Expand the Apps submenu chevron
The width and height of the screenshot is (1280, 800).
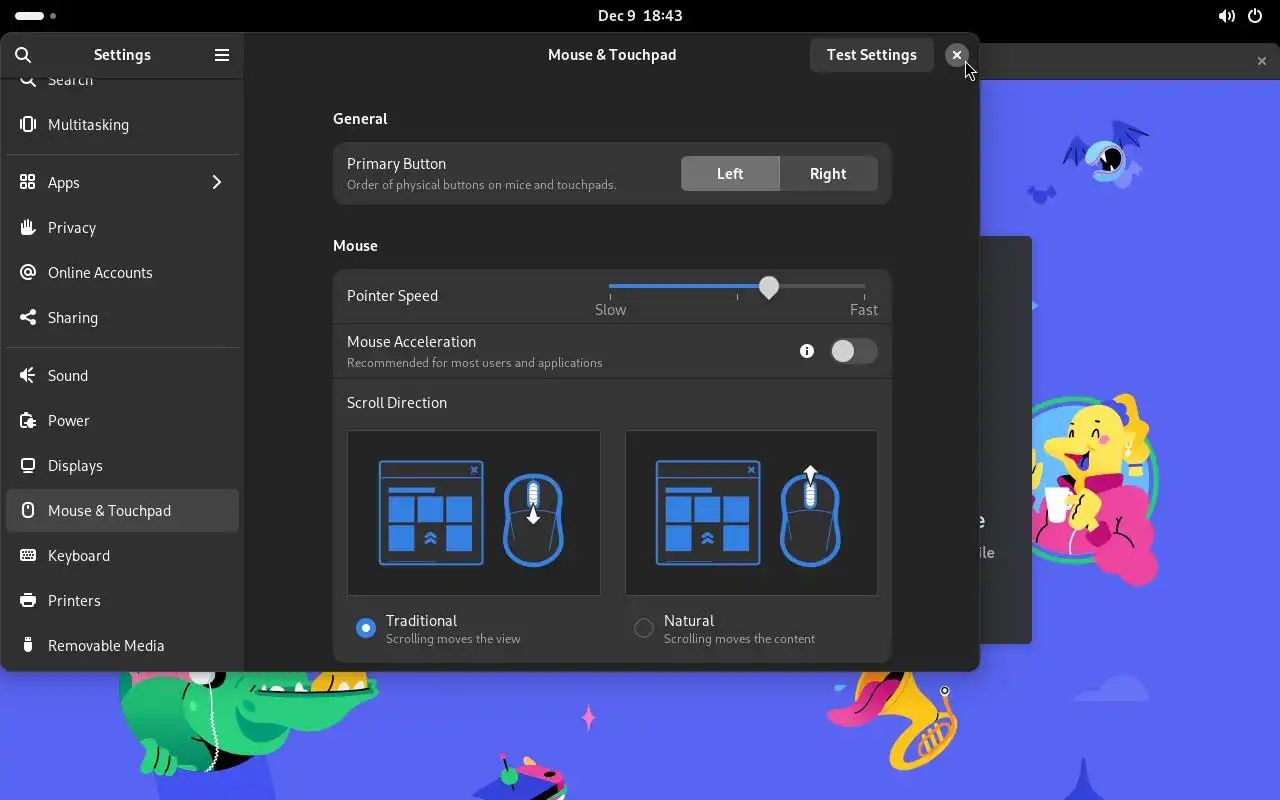[216, 183]
